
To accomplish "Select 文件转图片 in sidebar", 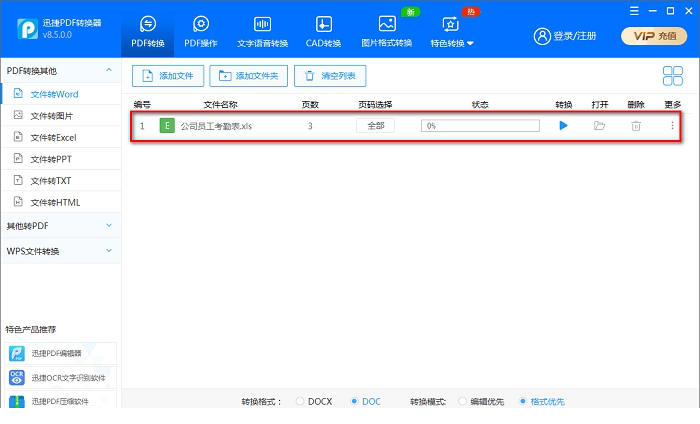I will [61, 116].
